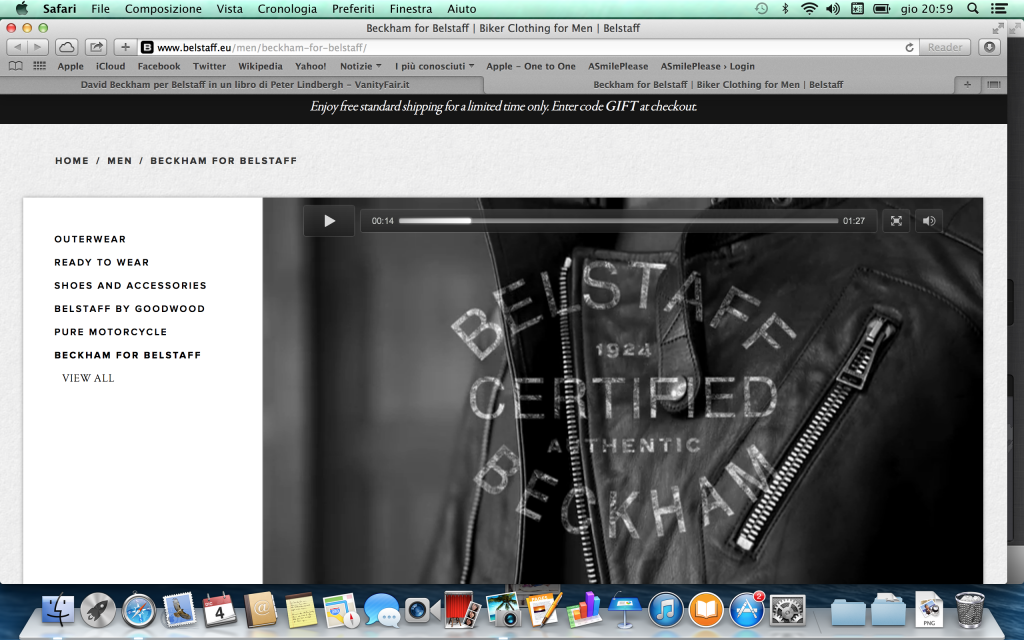Open the Outerwear category link
Image resolution: width=1024 pixels, height=640 pixels.
(x=90, y=240)
